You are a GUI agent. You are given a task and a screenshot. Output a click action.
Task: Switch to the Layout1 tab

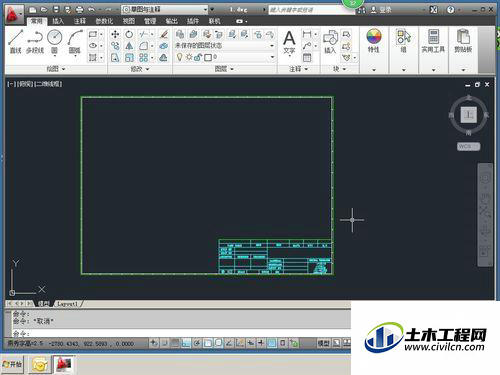coord(67,304)
